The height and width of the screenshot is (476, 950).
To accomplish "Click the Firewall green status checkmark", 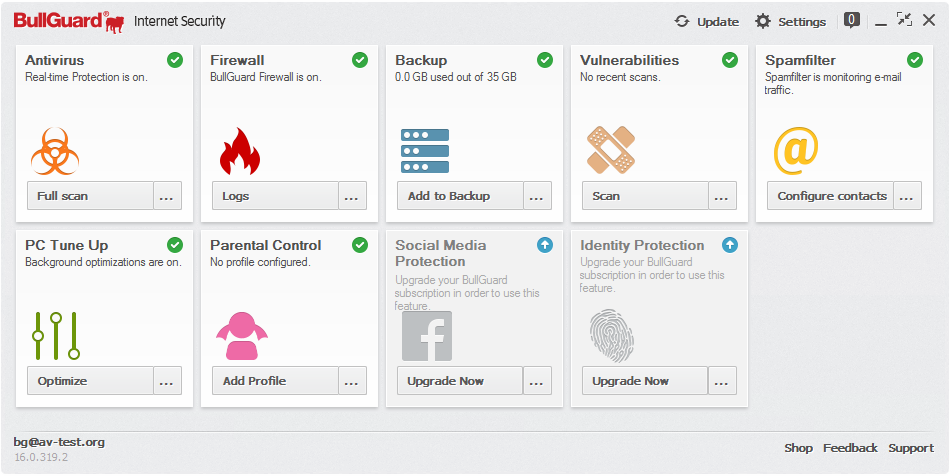I will tap(360, 60).
